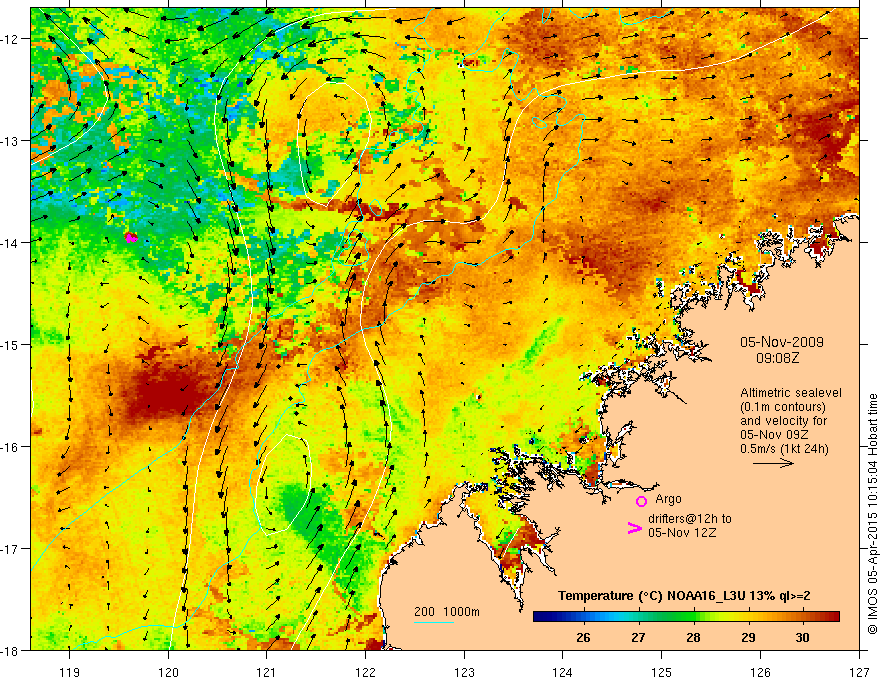
Task: Click the latitude axis label '-12'
Action: coord(10,39)
